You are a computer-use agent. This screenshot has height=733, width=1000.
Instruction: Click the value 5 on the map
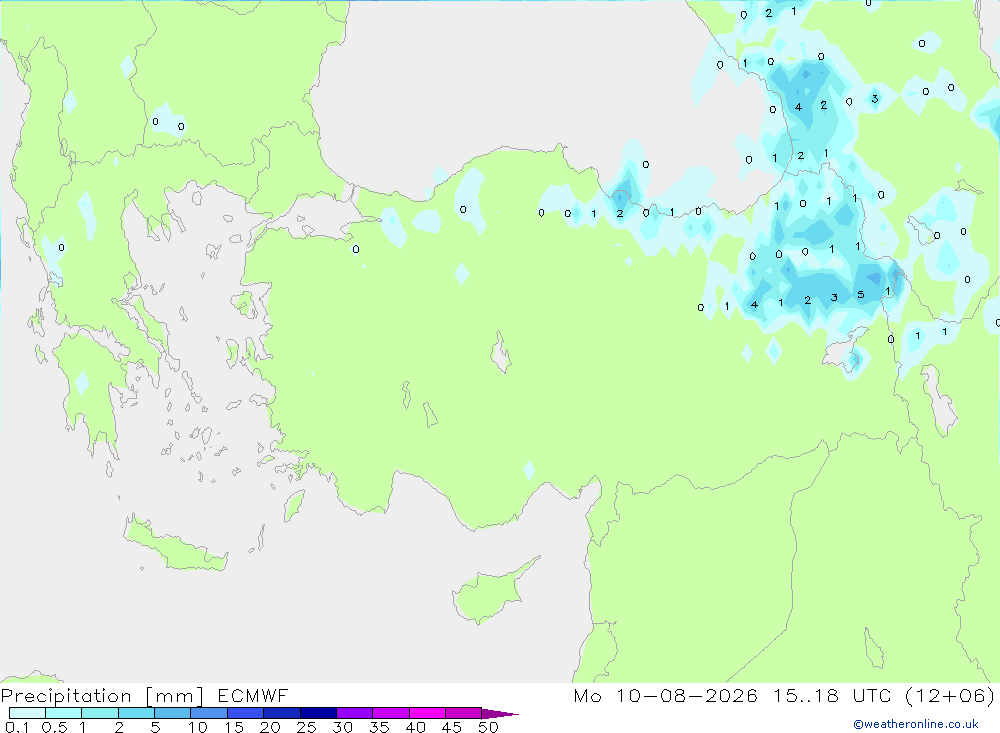tap(861, 295)
